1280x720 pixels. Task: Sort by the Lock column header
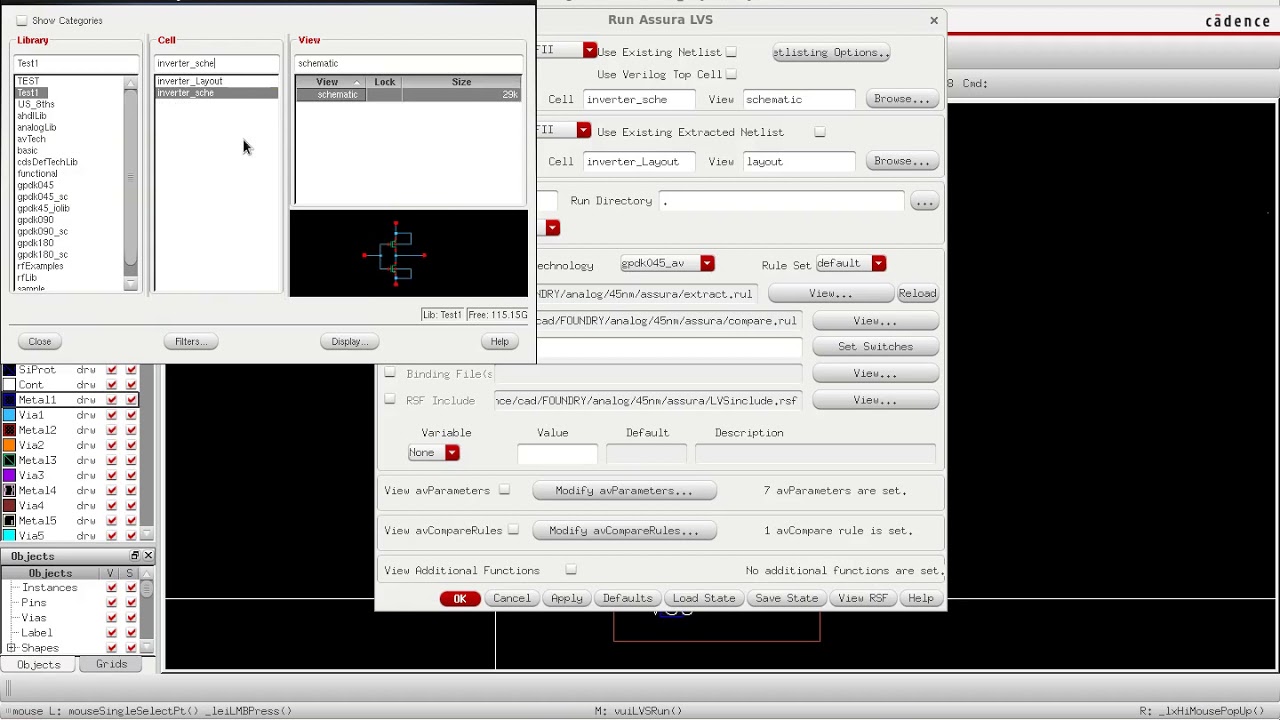point(385,82)
